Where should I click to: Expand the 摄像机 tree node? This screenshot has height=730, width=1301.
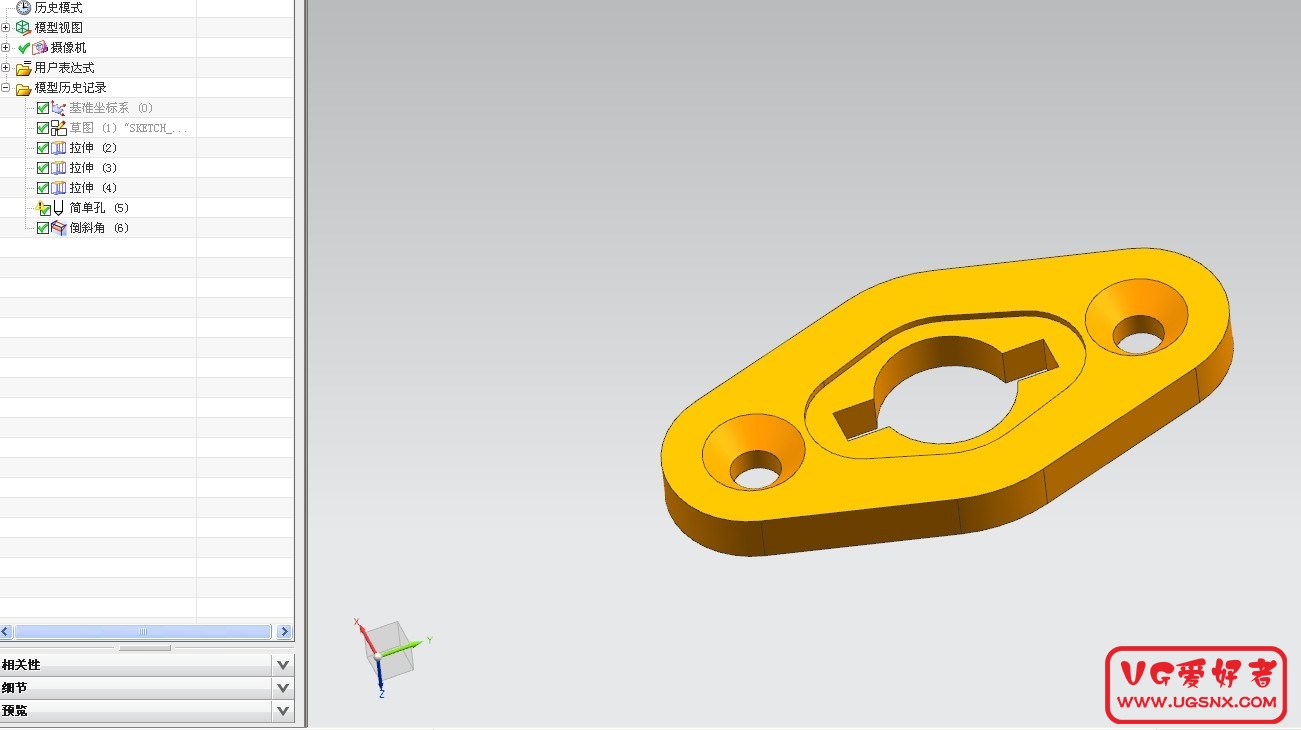pos(6,47)
